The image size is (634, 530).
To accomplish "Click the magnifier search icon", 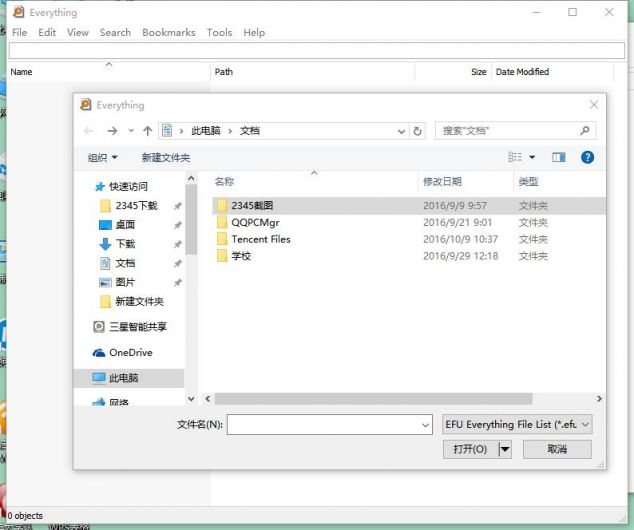I will pos(585,131).
